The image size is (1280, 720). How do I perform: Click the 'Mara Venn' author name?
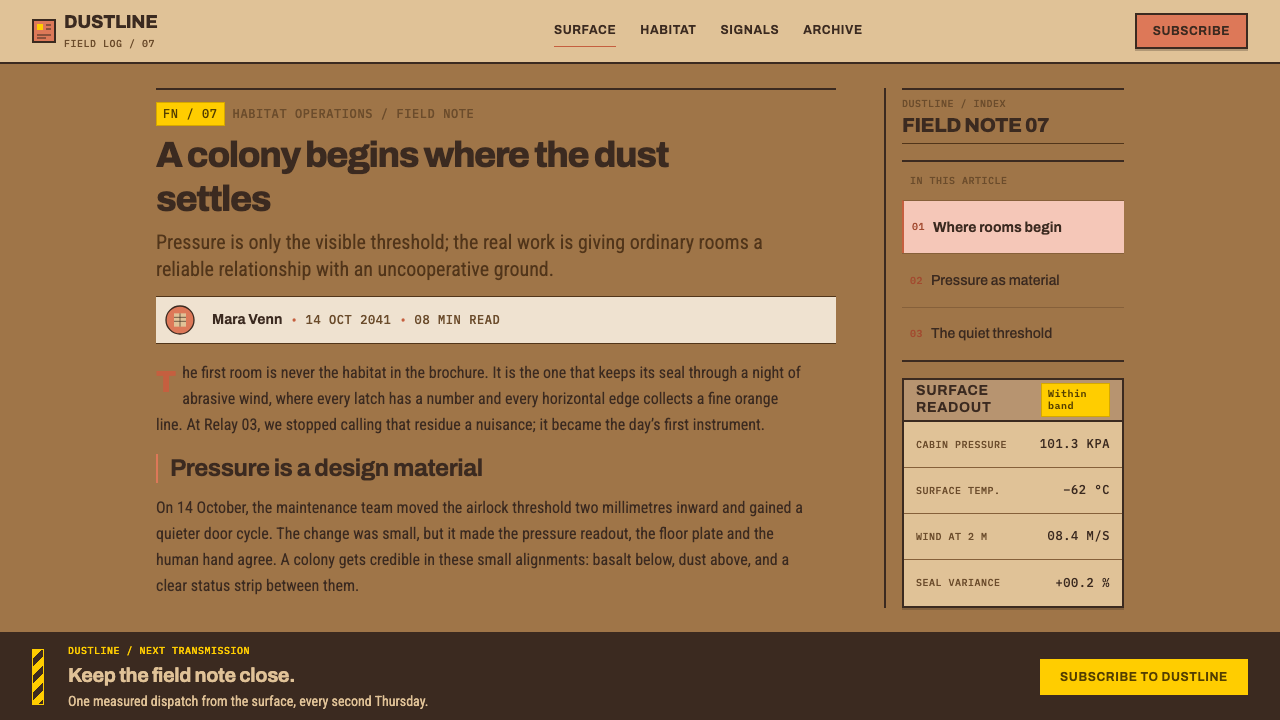pyautogui.click(x=247, y=320)
